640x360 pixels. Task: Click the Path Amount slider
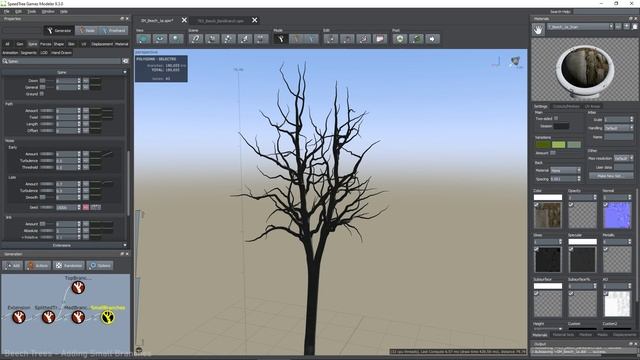(x=47, y=111)
